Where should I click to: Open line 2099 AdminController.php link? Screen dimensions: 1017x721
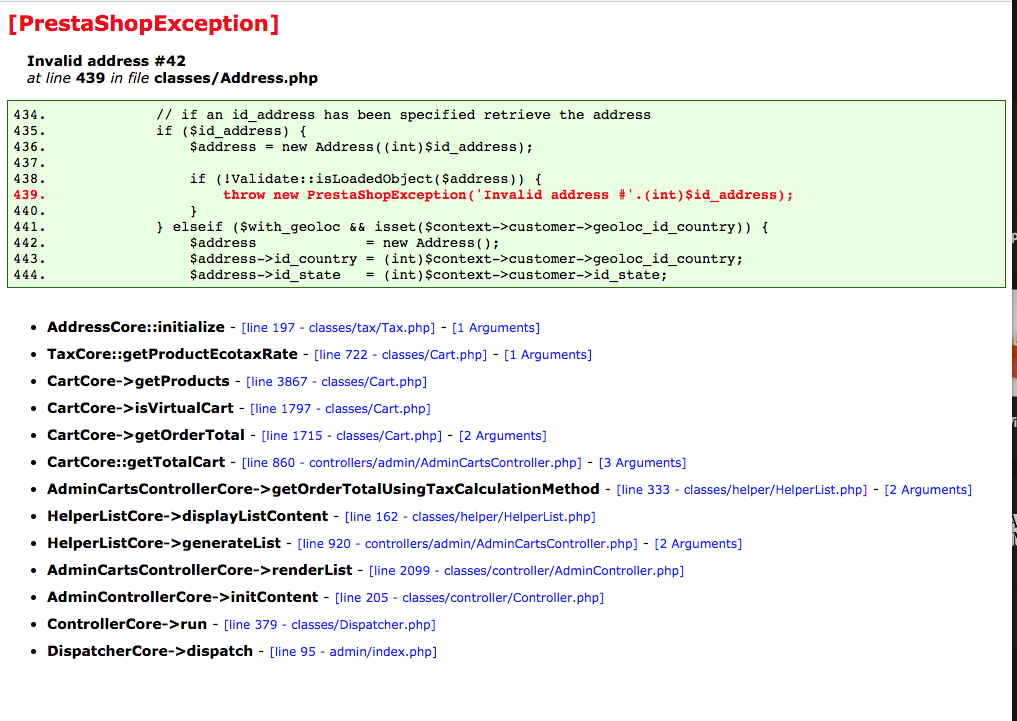pos(527,571)
